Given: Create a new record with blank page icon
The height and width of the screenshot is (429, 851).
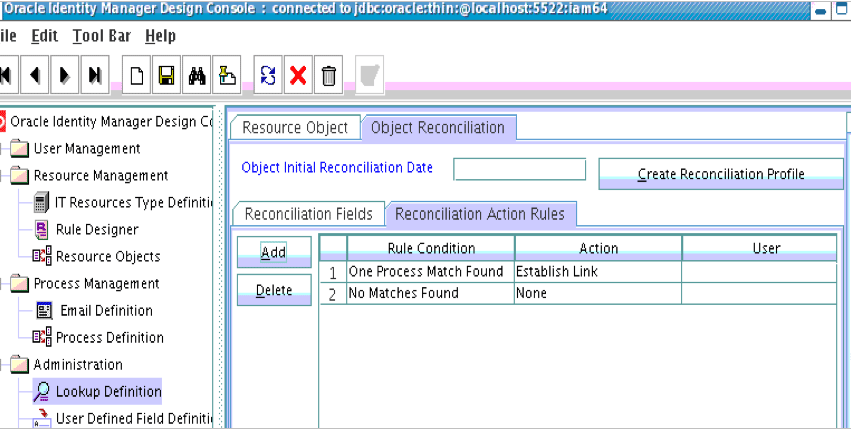Looking at the screenshot, I should tap(136, 75).
